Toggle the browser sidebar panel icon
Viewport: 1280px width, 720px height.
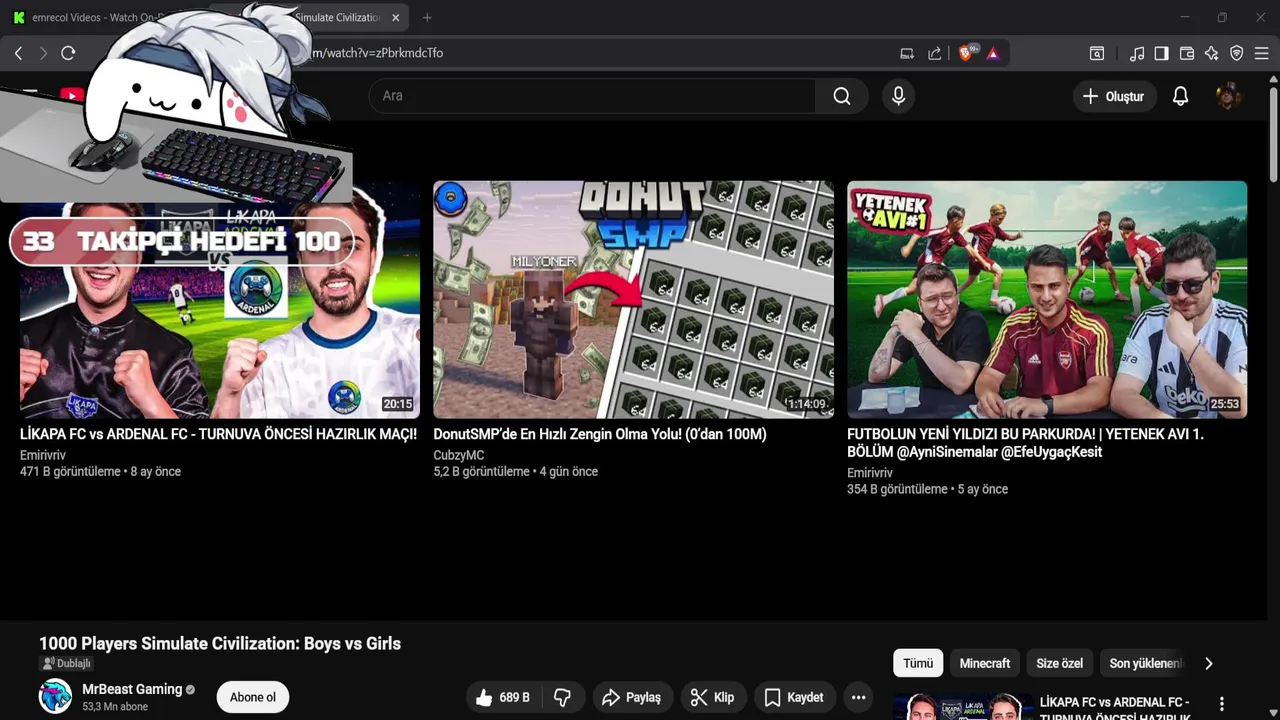pyautogui.click(x=1161, y=53)
